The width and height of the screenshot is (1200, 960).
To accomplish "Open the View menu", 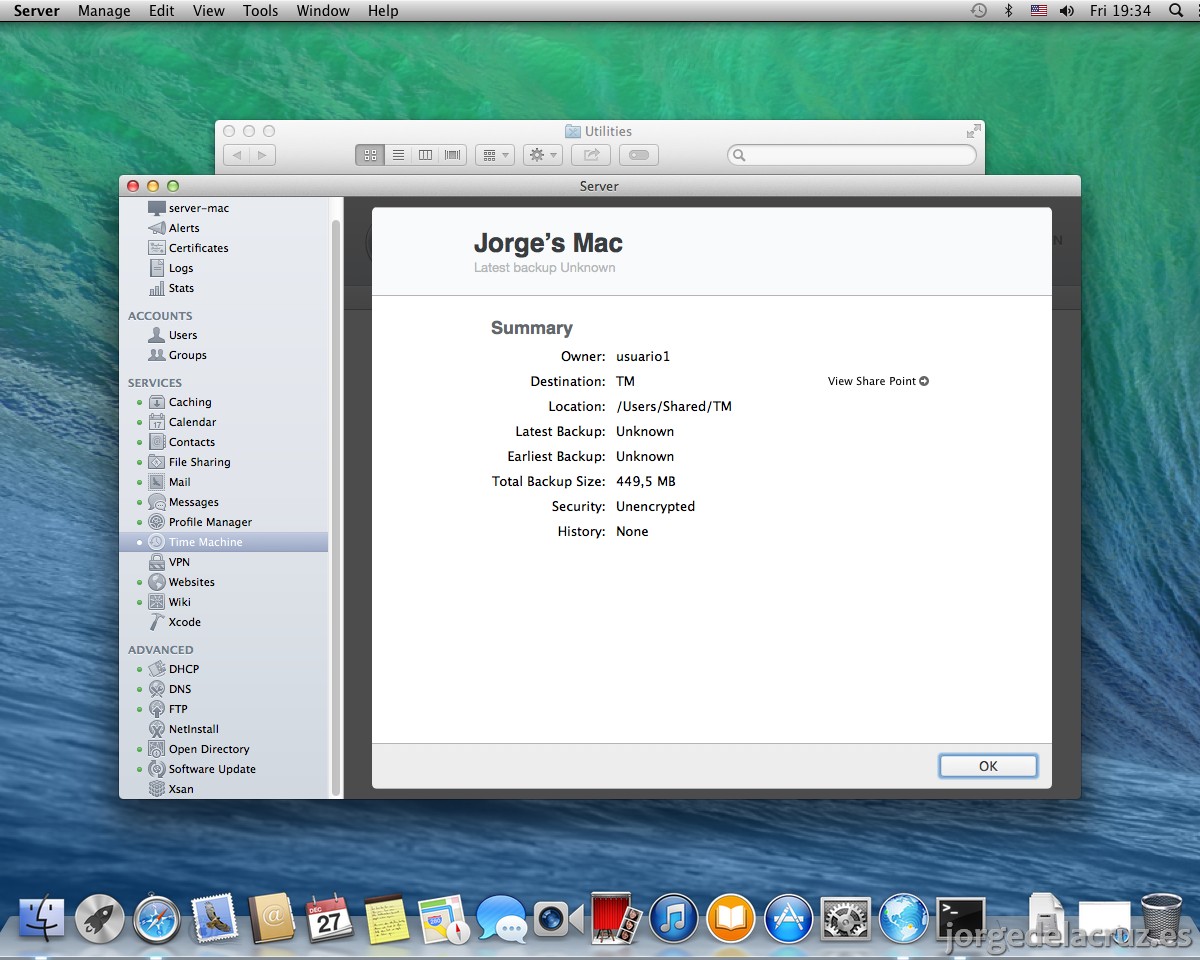I will coord(209,11).
